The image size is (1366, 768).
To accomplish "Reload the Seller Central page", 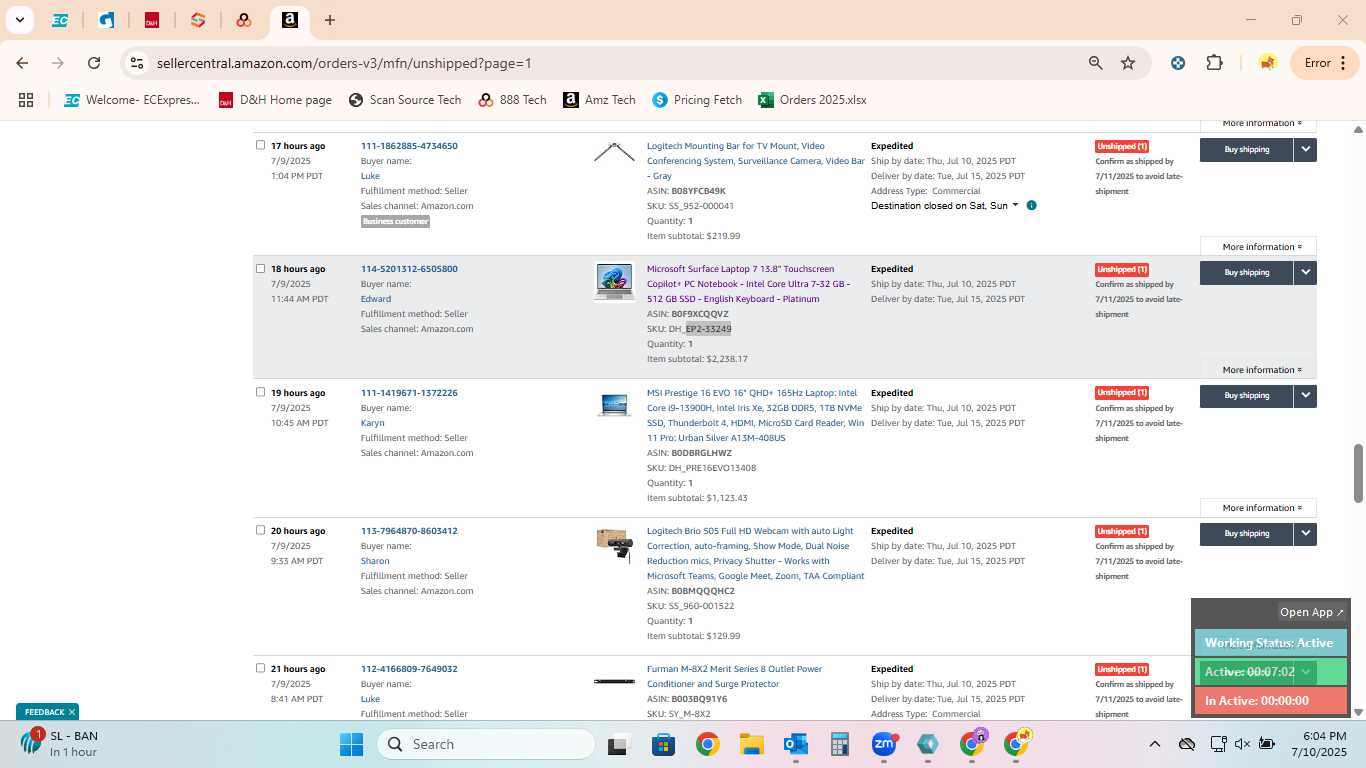I will (94, 63).
